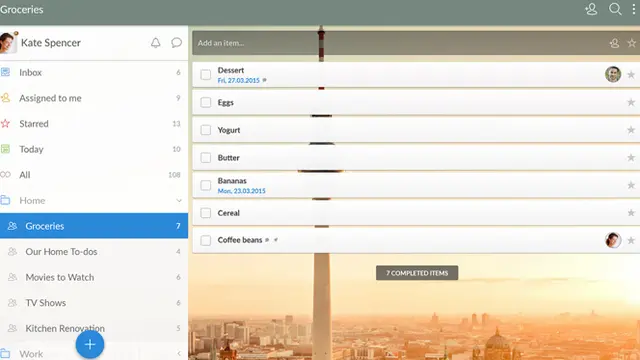The image size is (640, 360).
Task: Open the Yogurt item details
Action: click(x=416, y=130)
